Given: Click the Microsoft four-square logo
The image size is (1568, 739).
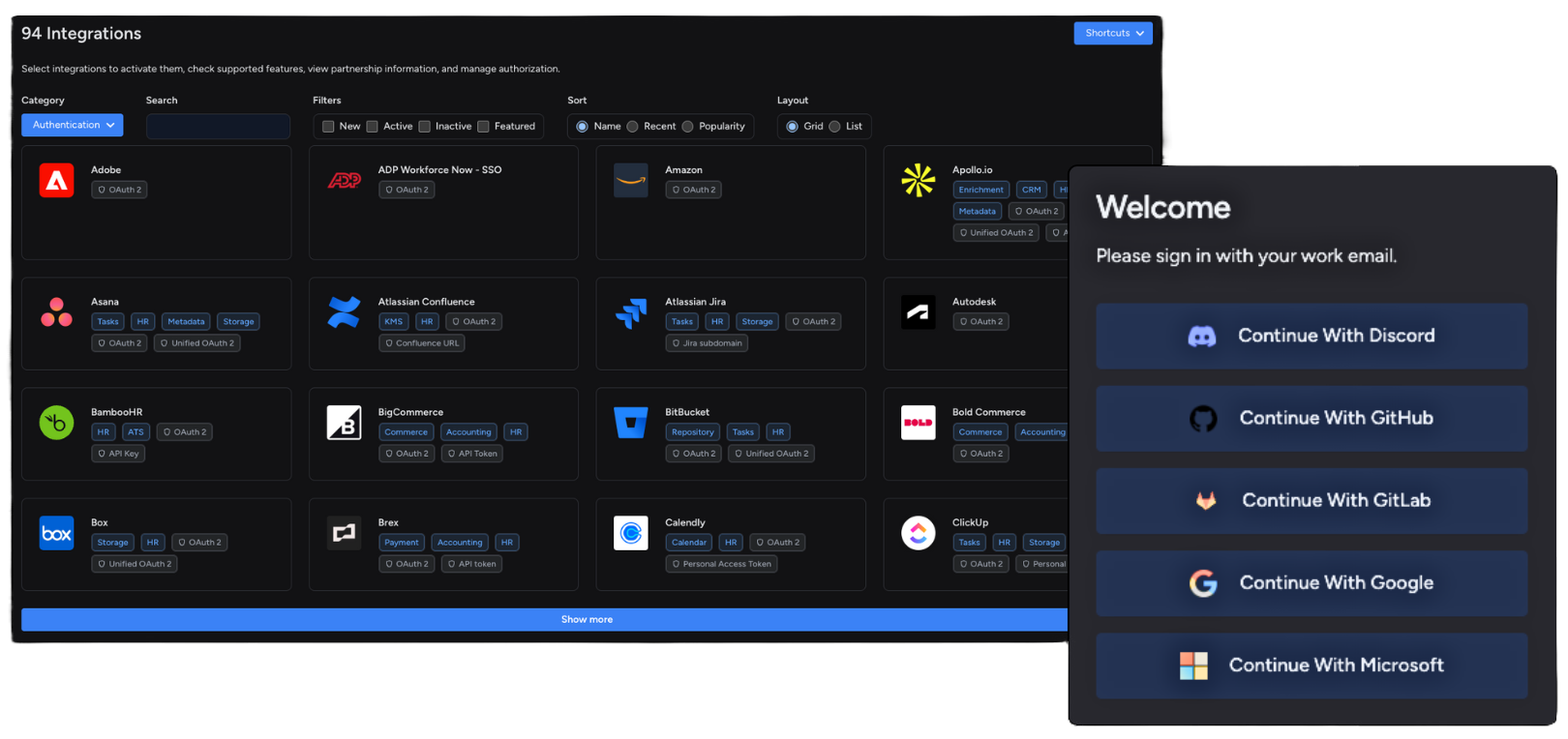Looking at the screenshot, I should (x=1193, y=665).
